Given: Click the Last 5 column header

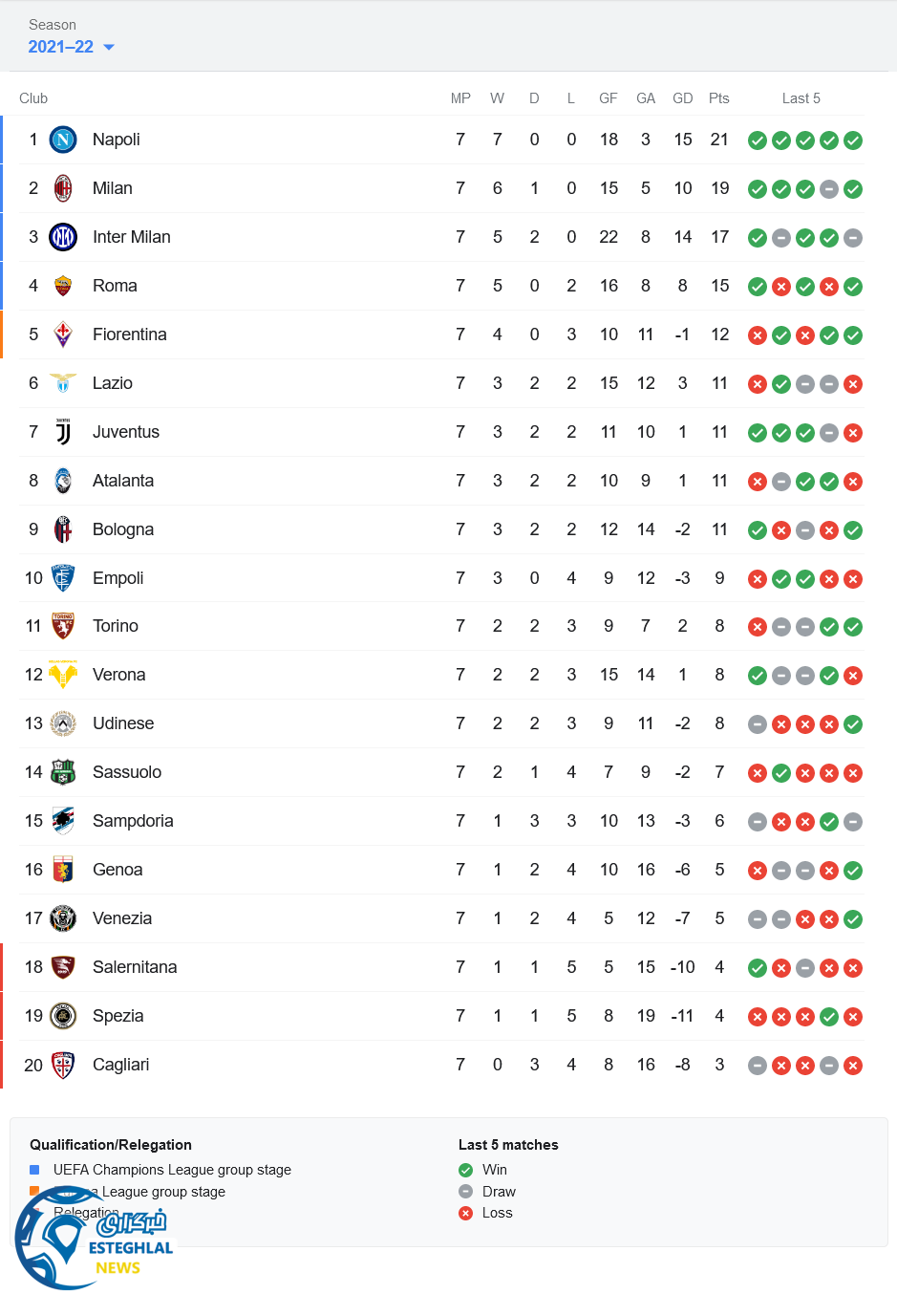Looking at the screenshot, I should click(x=801, y=98).
